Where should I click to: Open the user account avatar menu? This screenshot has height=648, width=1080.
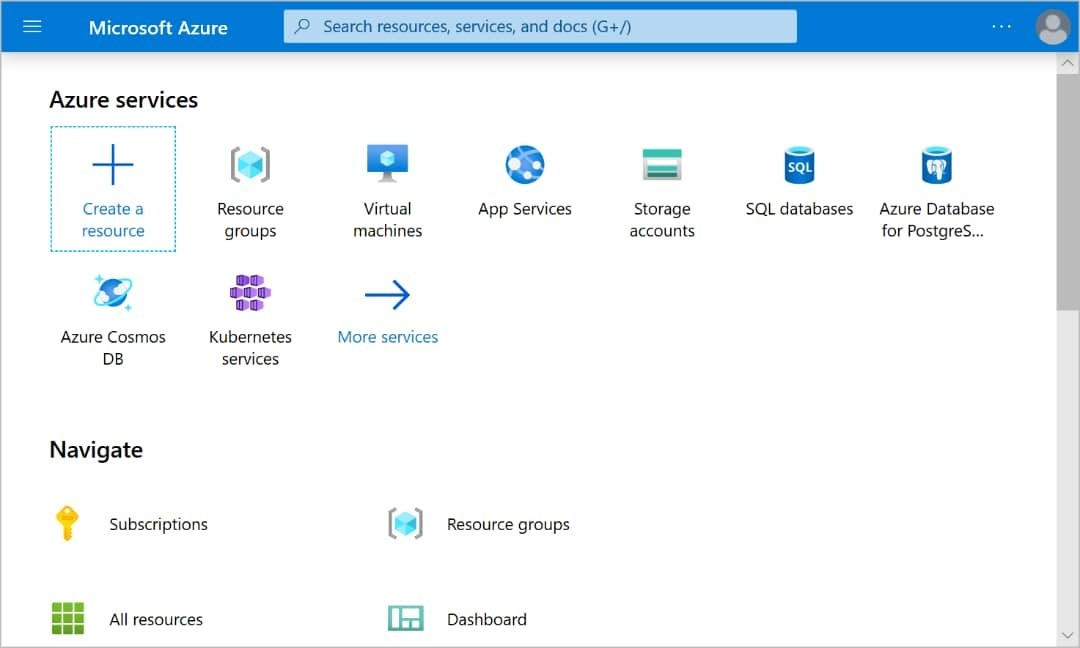coord(1052,27)
